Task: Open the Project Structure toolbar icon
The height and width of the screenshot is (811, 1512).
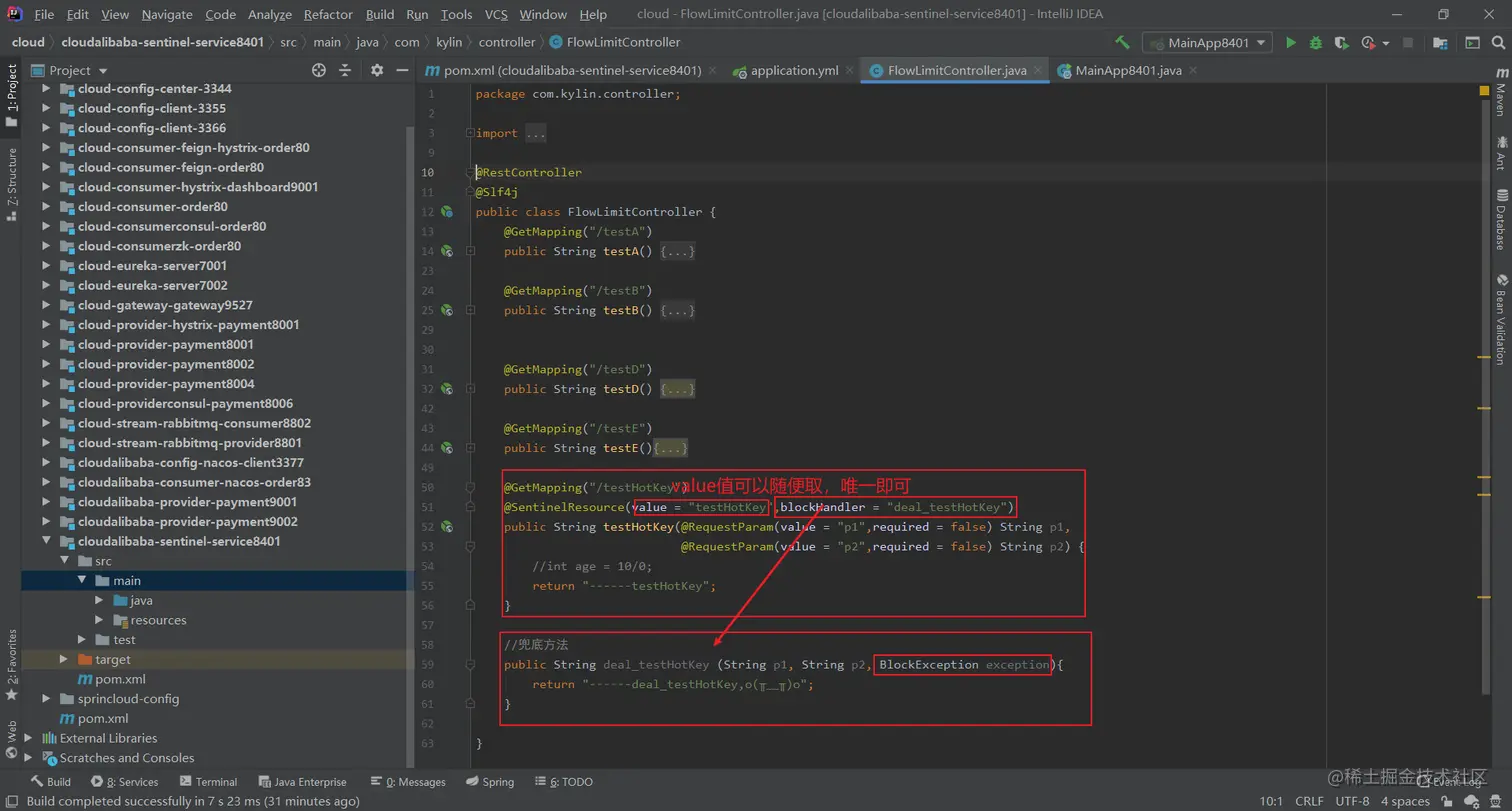Action: 1441,42
